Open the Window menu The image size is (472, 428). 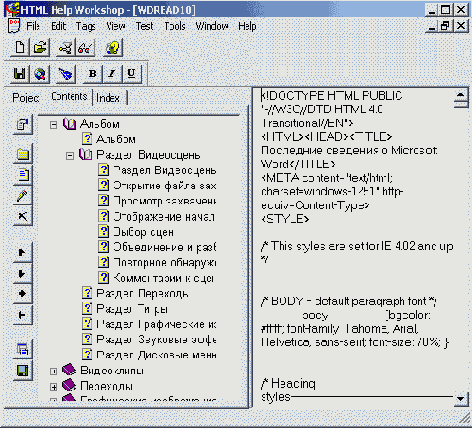[212, 26]
